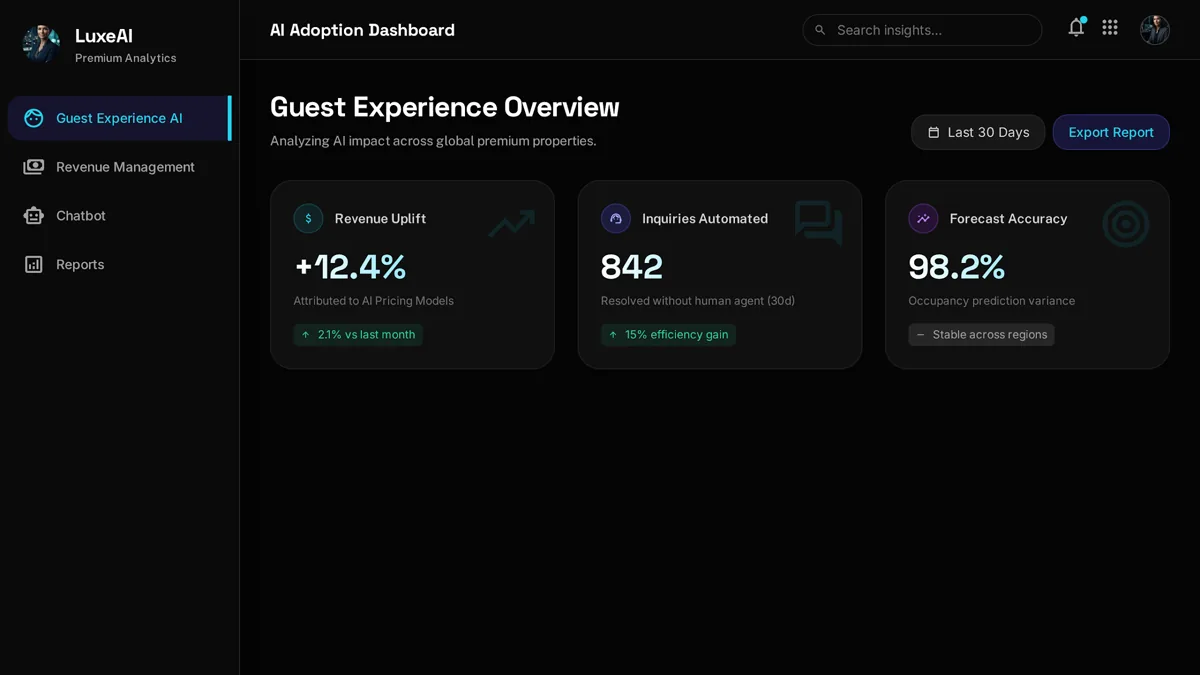Click the dollar icon on Revenue Uplift card
Image resolution: width=1200 pixels, height=675 pixels.
[x=308, y=219]
